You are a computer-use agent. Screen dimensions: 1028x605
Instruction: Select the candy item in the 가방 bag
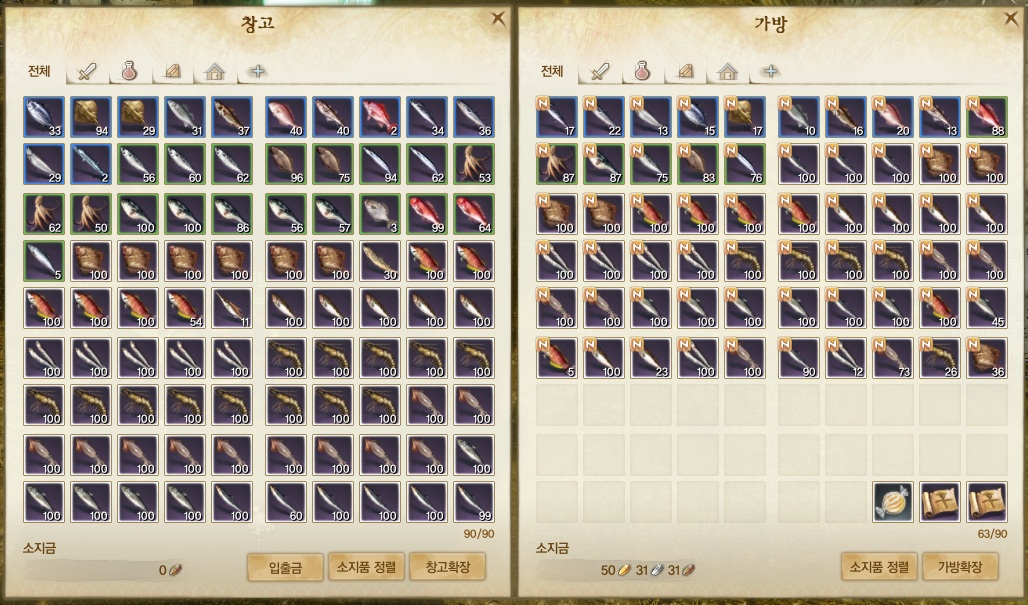(892, 502)
